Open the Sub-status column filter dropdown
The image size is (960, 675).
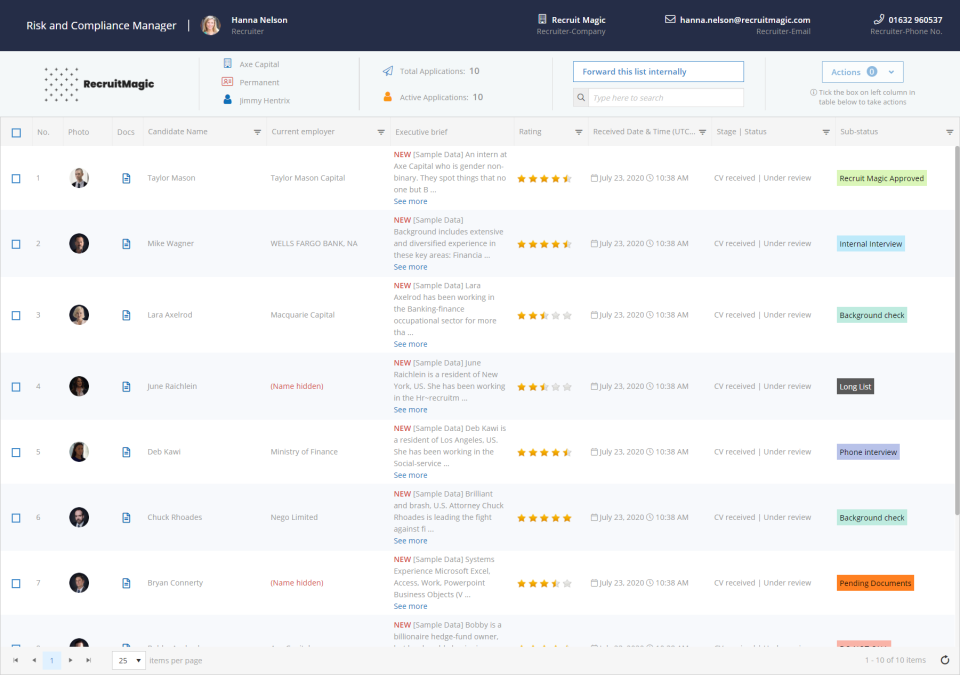pos(949,131)
